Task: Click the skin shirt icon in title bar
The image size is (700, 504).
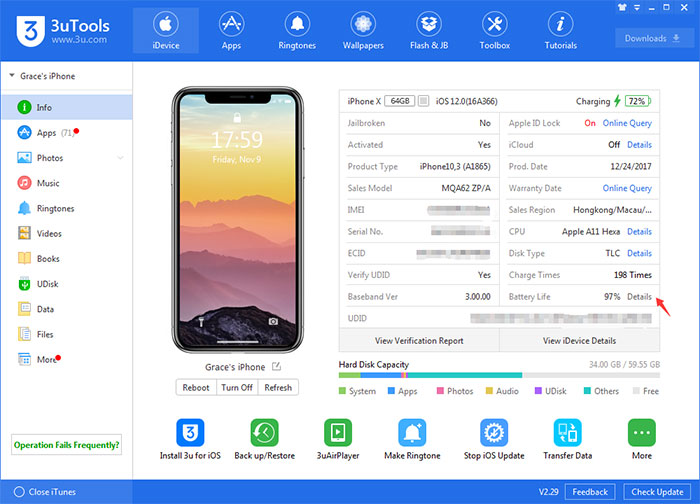Action: tap(622, 8)
